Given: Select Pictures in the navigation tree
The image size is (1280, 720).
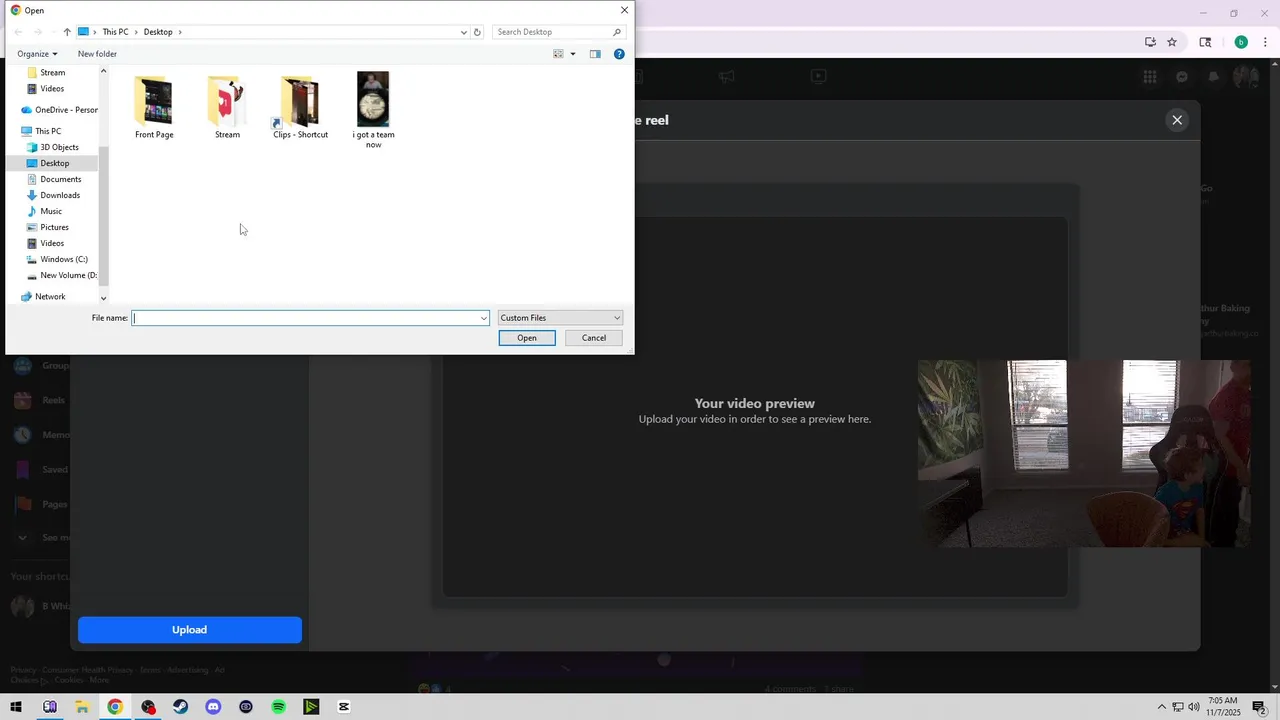Looking at the screenshot, I should coord(54,227).
